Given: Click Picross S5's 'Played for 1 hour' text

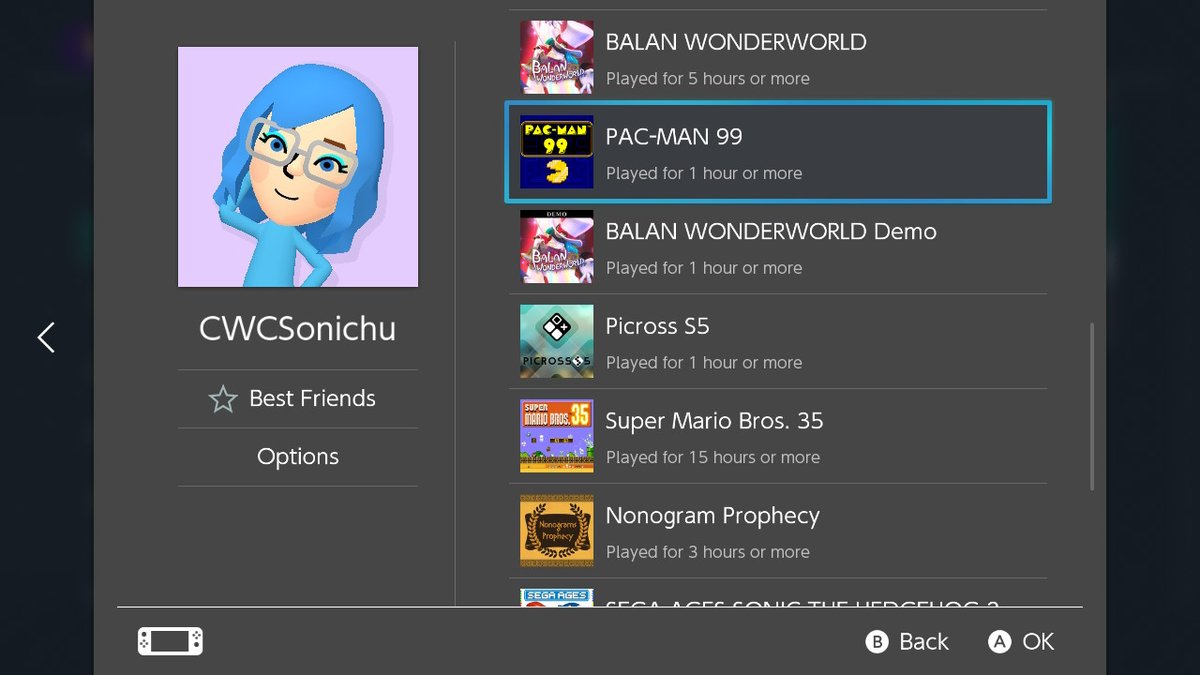Looking at the screenshot, I should 704,363.
